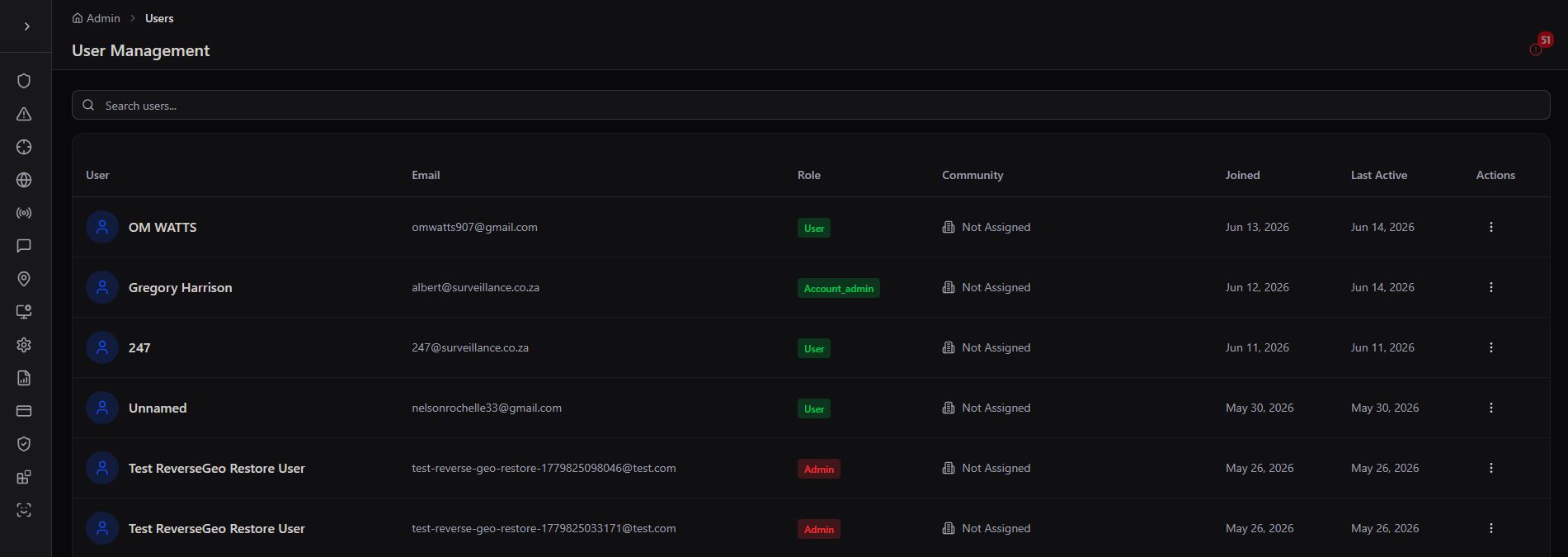This screenshot has height=557, width=1568.
Task: Click the Account_admin role badge
Action: pyautogui.click(x=838, y=288)
